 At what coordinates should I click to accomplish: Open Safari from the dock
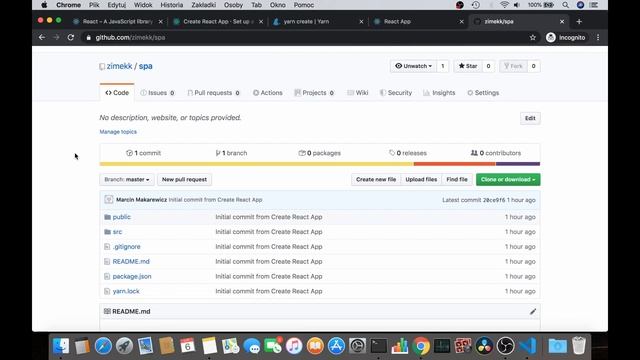pos(103,346)
